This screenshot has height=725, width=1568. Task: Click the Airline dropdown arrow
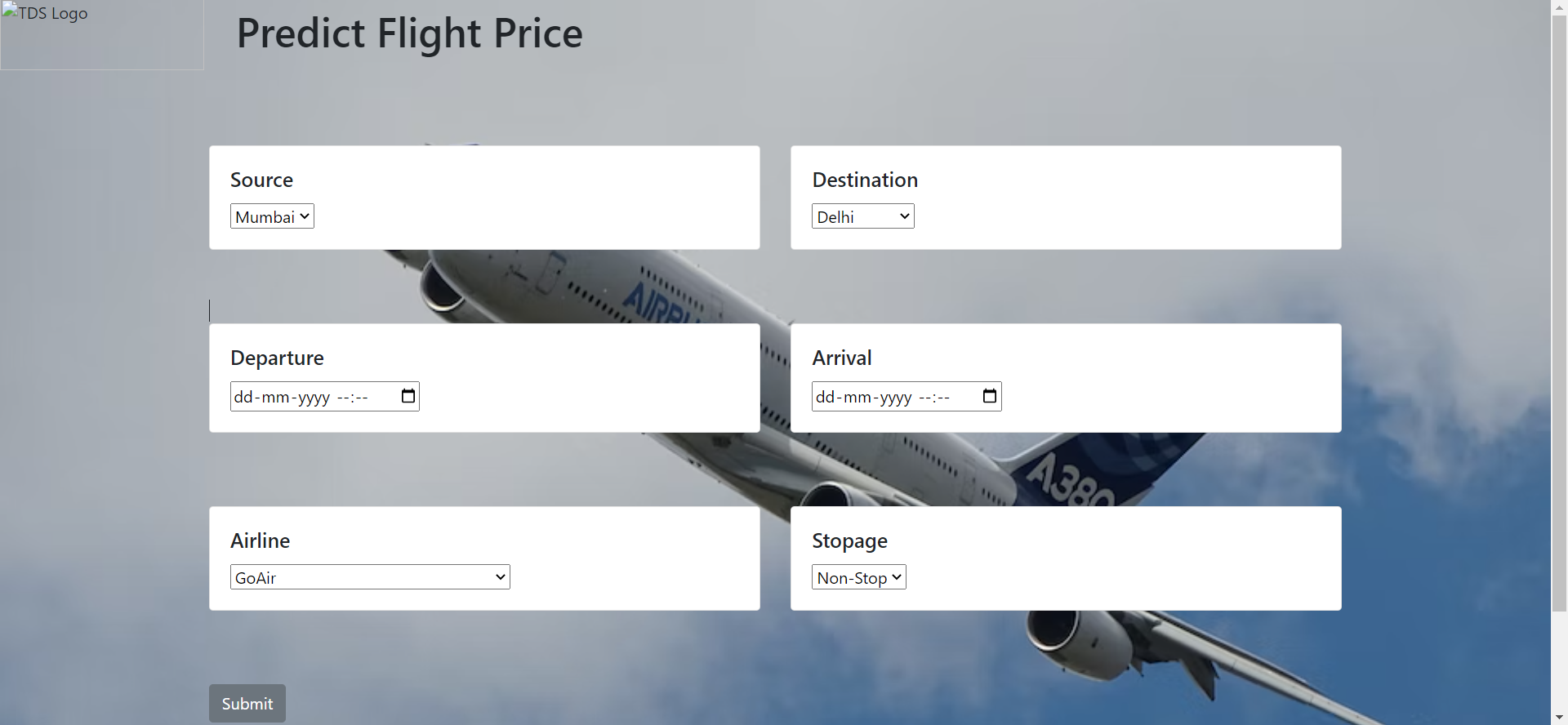click(x=498, y=576)
